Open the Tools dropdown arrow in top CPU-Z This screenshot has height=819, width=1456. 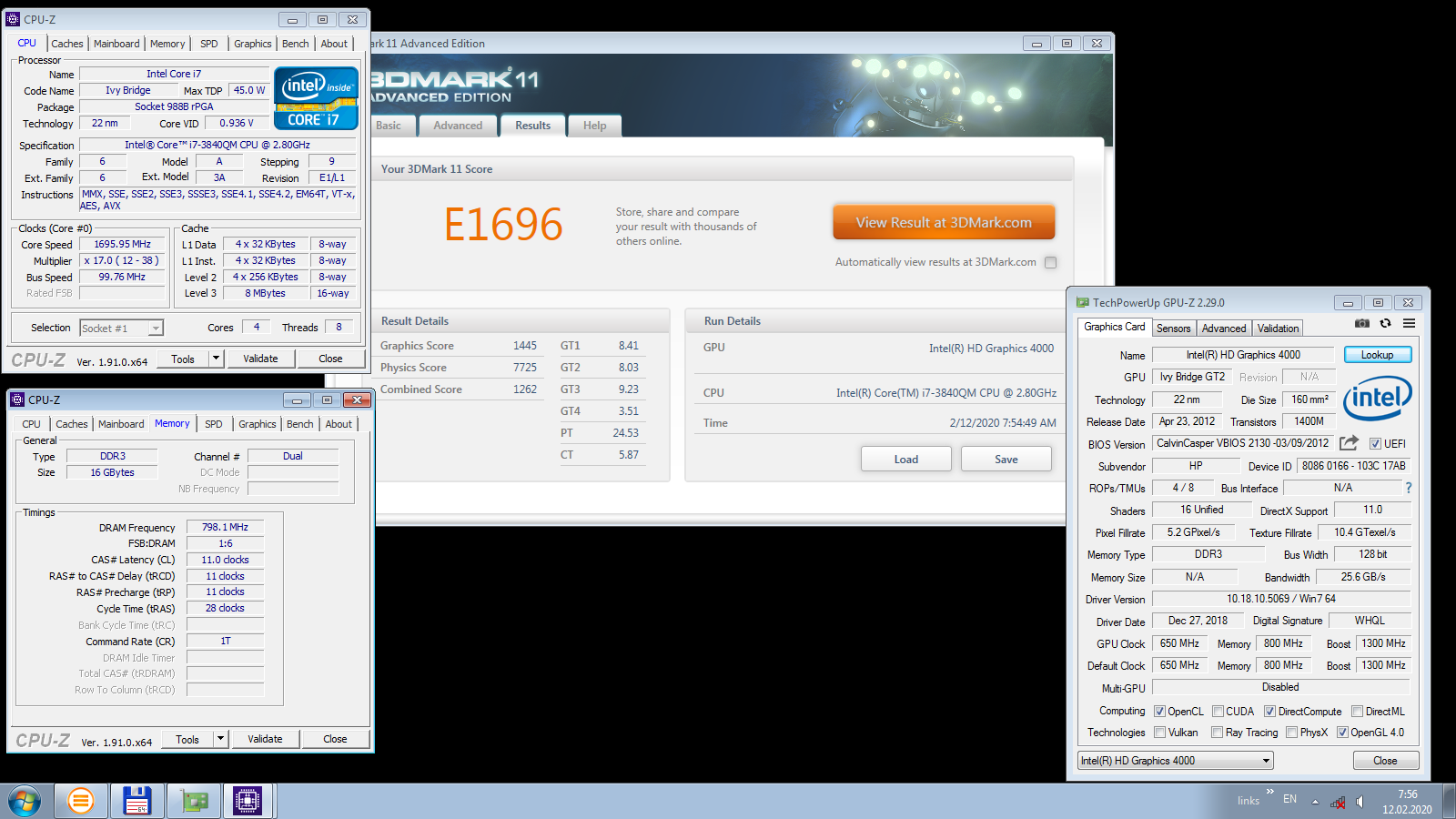tap(217, 359)
